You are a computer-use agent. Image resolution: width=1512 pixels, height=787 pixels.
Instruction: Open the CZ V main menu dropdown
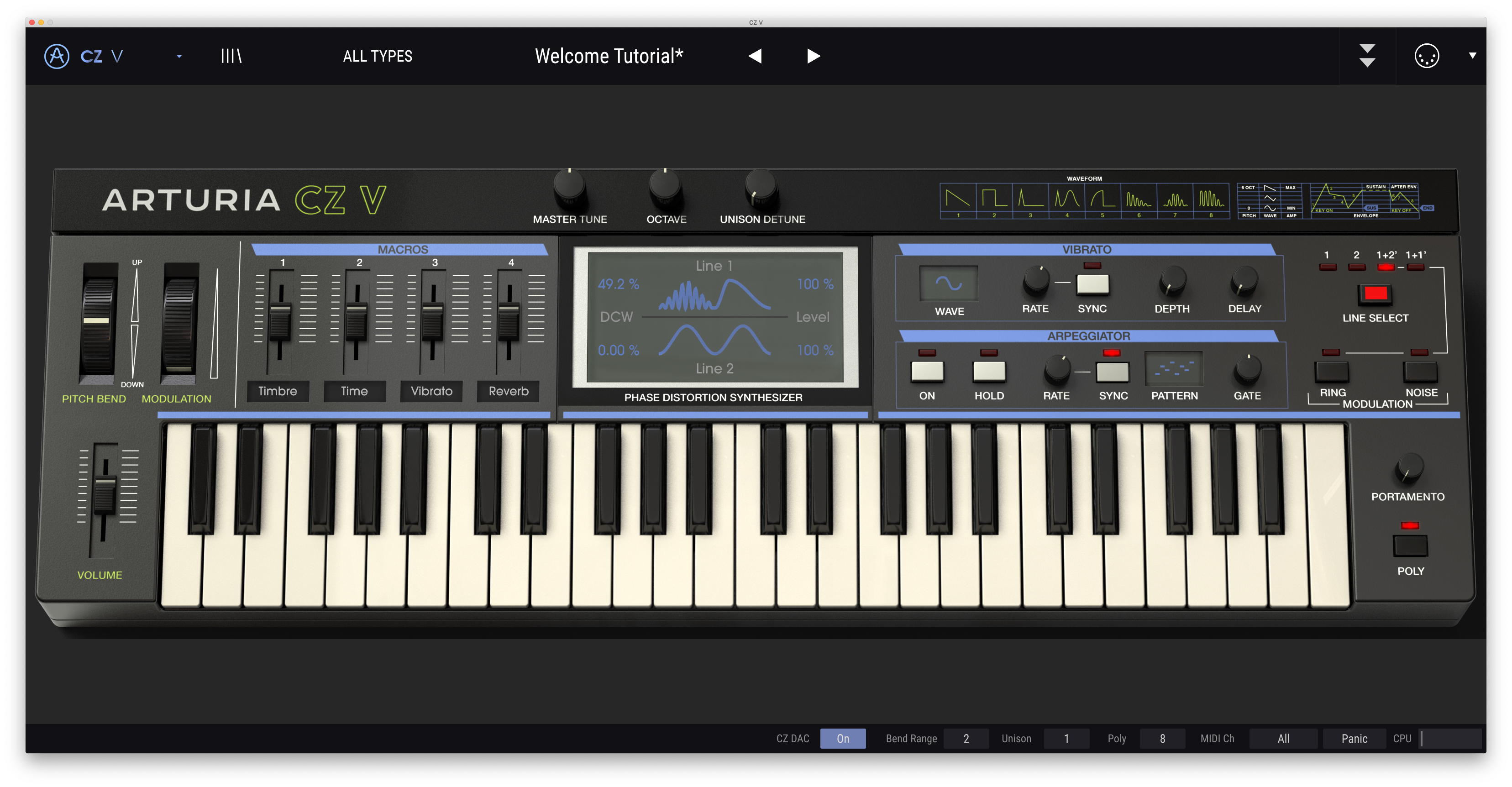179,56
